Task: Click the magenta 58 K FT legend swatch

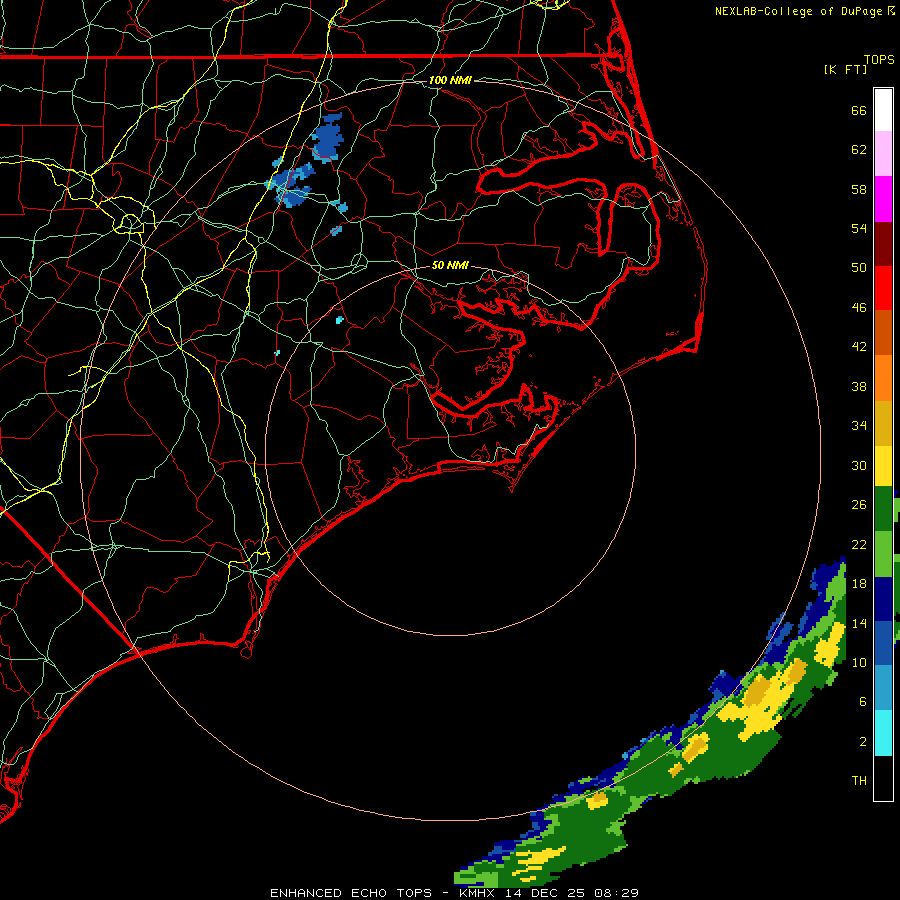Action: [x=883, y=199]
